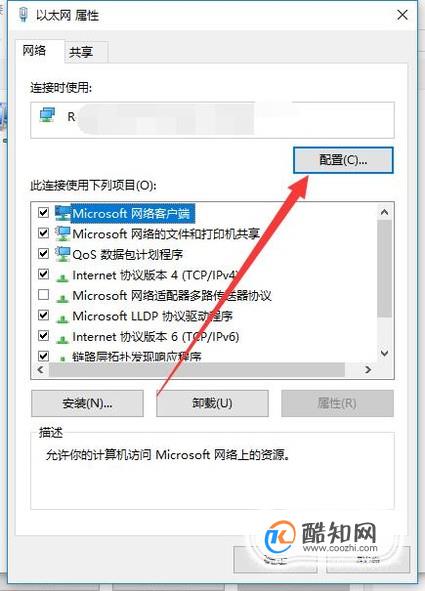Enable Microsoft 网络适配器多路传送器协议 checkbox
Screen dimensions: 425x591
click(x=43, y=294)
